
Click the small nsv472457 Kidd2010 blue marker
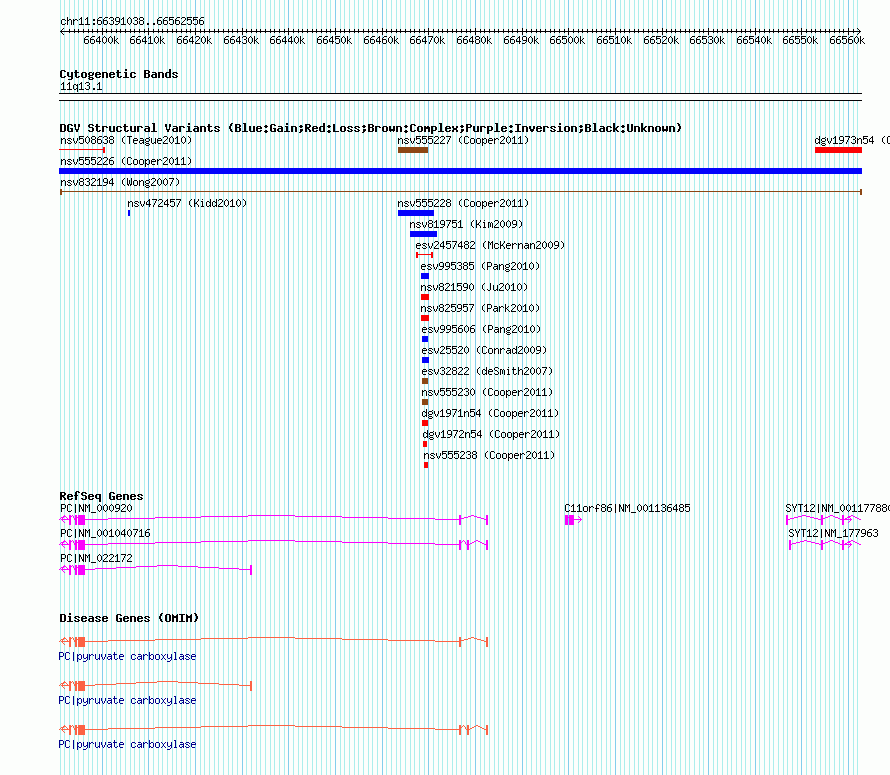click(x=129, y=213)
